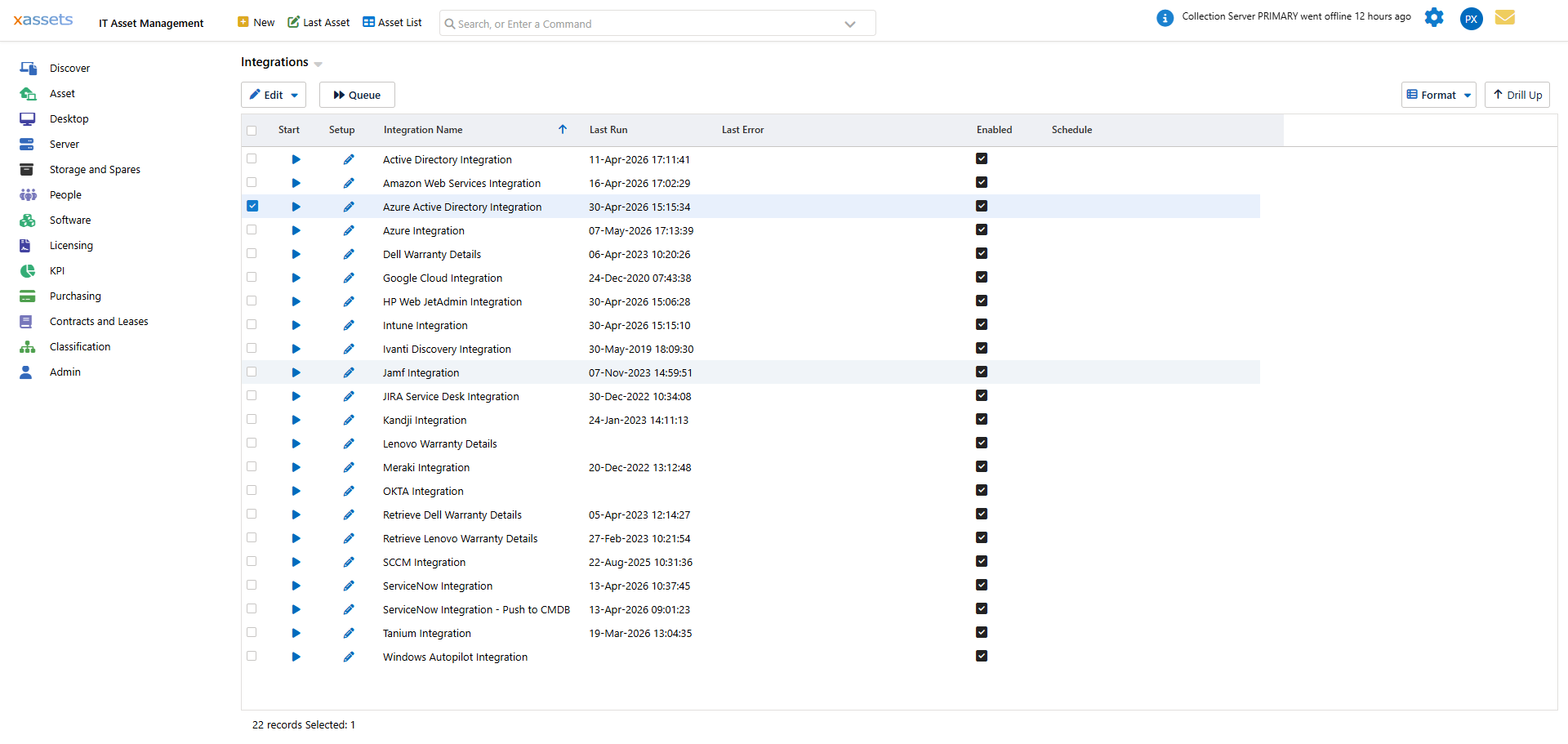1568x744 pixels.
Task: Click the xassets logo link
Action: (43, 20)
